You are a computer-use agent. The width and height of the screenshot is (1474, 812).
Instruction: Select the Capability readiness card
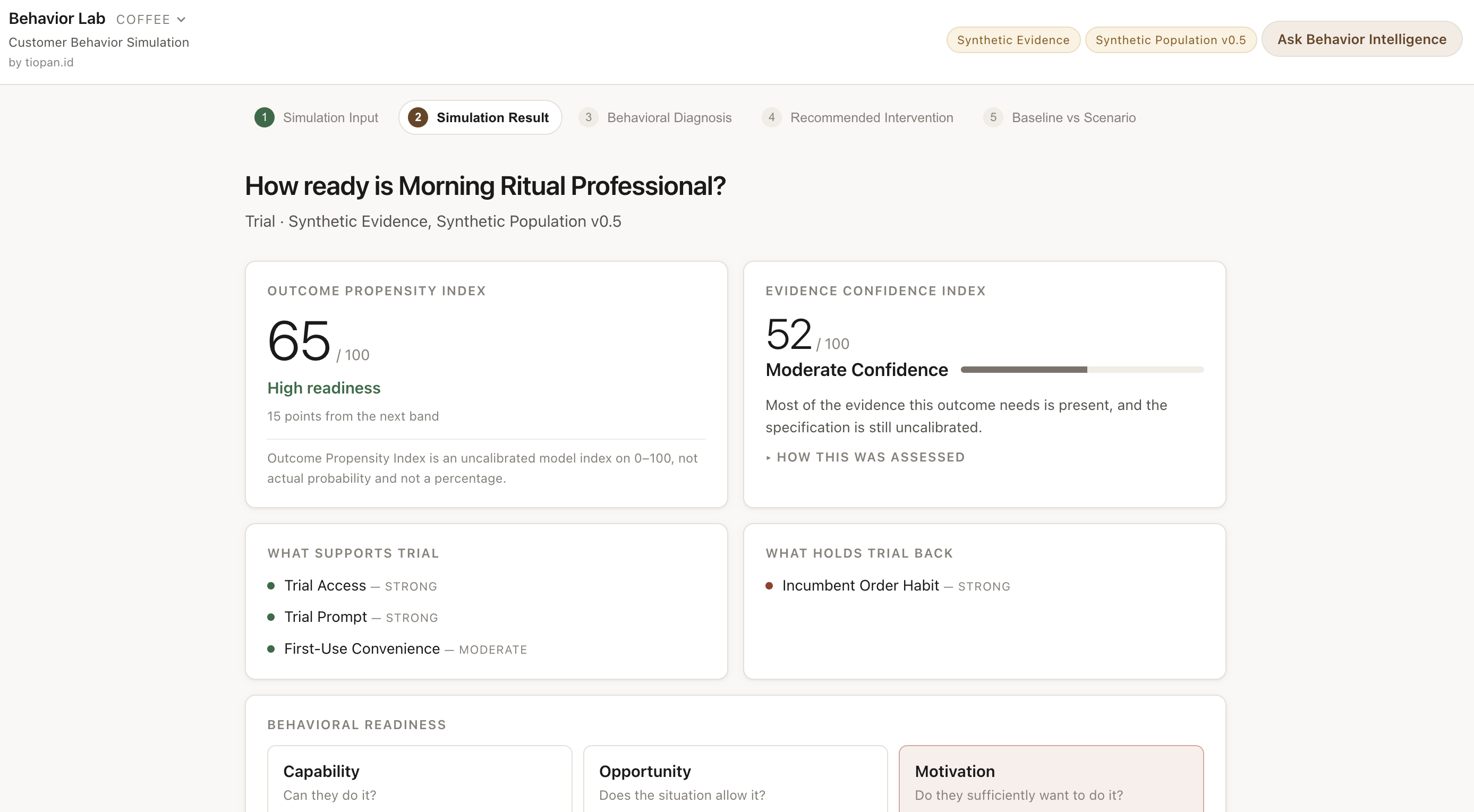coord(420,778)
